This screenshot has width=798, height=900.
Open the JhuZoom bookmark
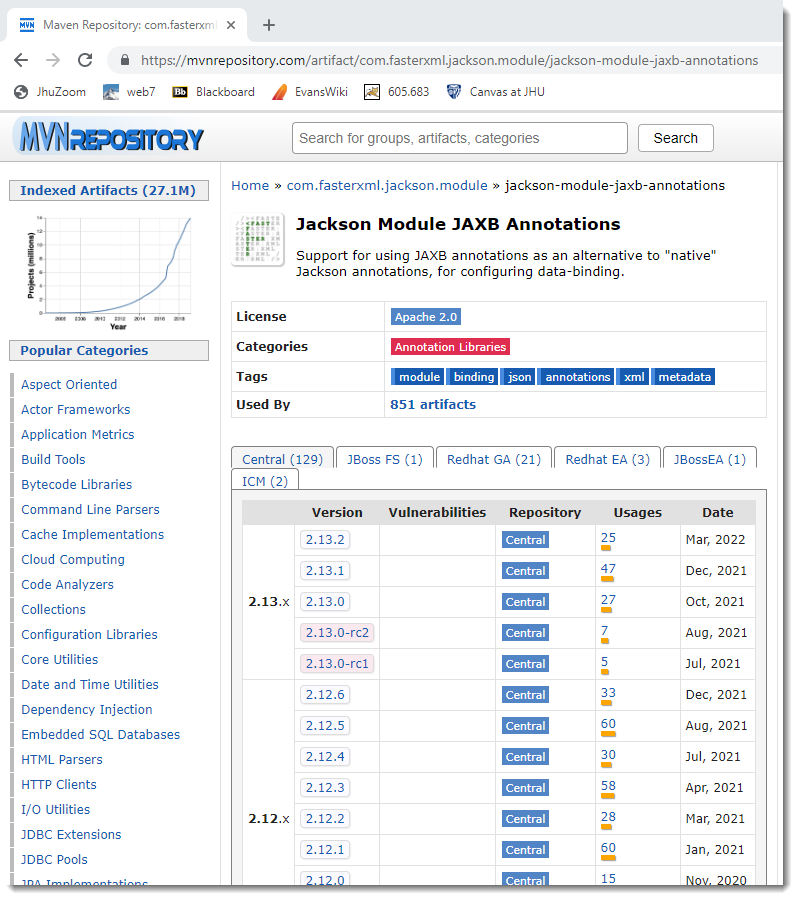[x=50, y=92]
